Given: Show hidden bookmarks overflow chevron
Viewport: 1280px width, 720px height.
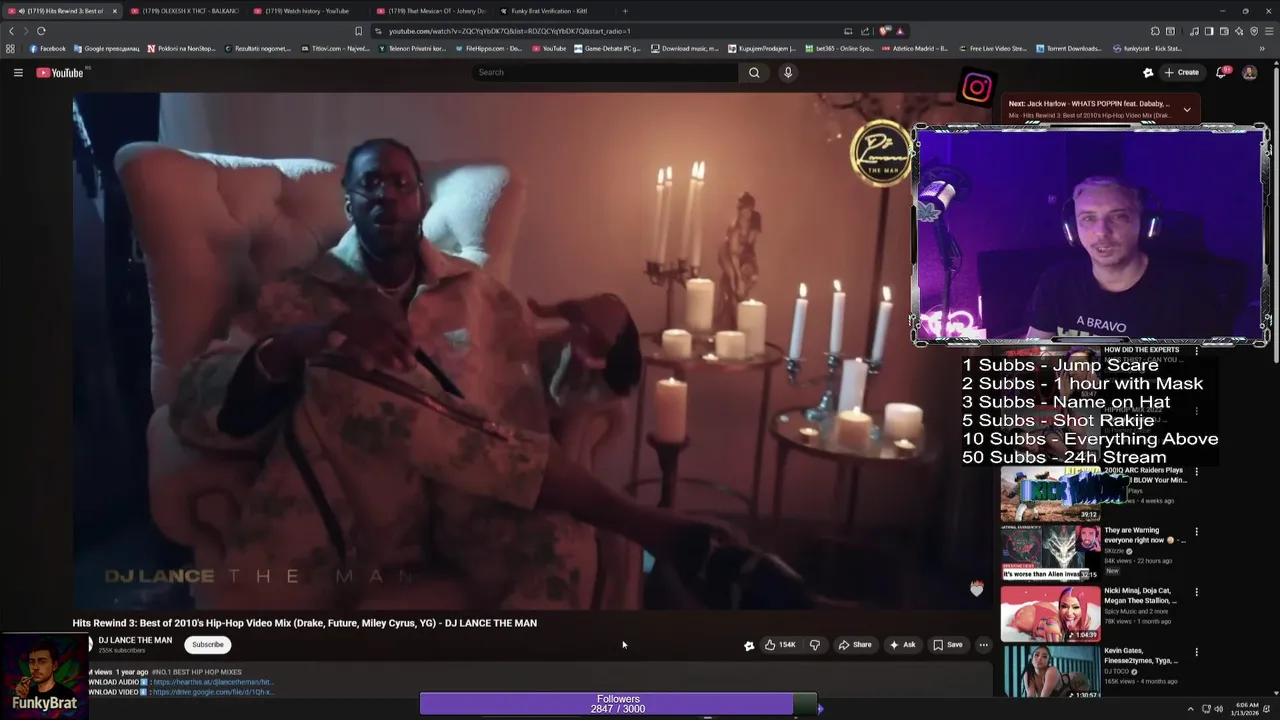Looking at the screenshot, I should pyautogui.click(x=1263, y=48).
